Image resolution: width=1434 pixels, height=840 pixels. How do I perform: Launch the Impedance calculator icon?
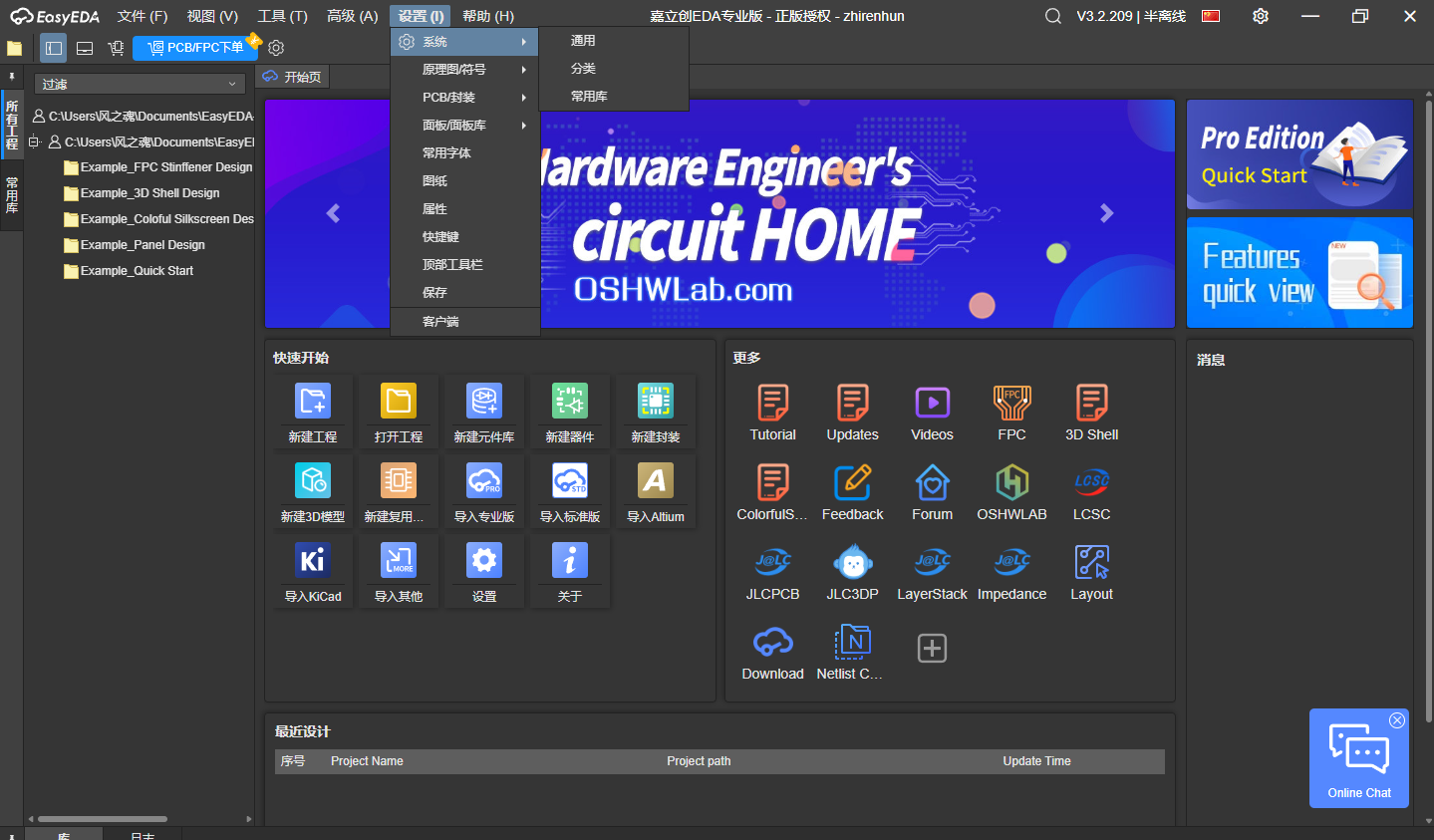coord(1012,562)
